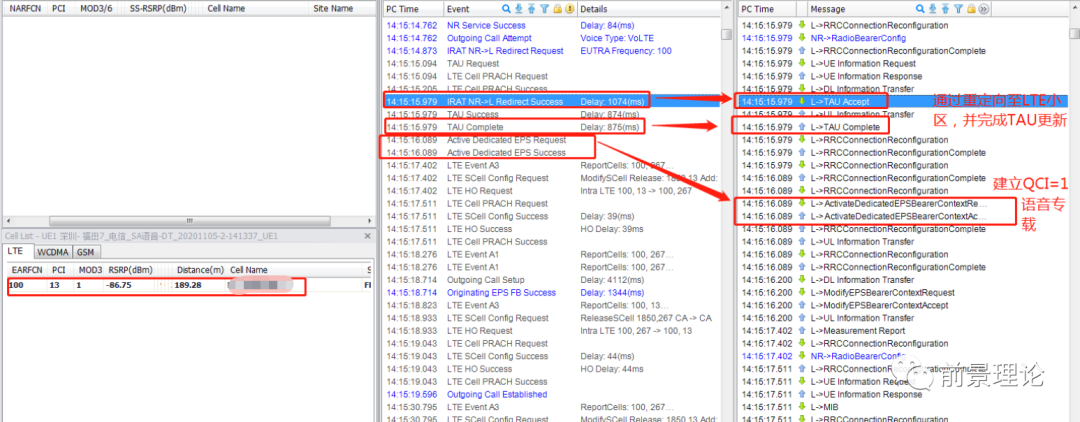The width and height of the screenshot is (1080, 422).
Task: Click the yellow warning icon in Event header
Action: (x=570, y=9)
